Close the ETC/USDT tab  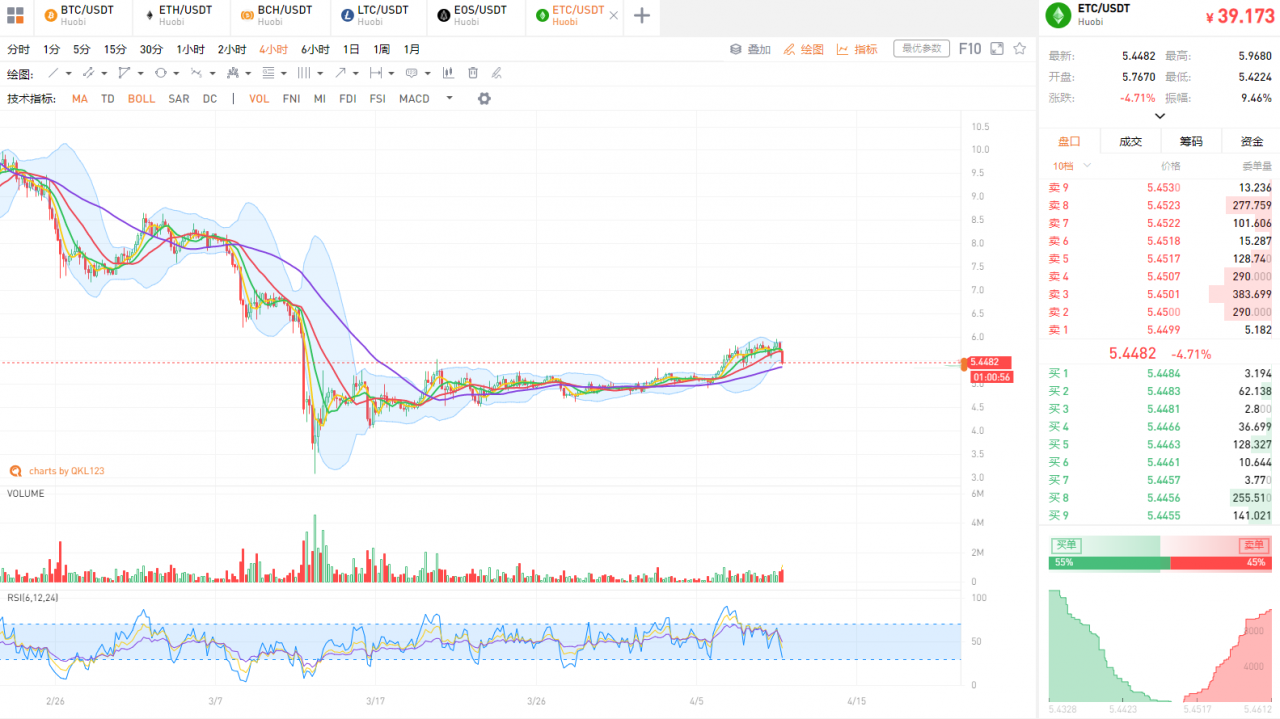[x=613, y=16]
